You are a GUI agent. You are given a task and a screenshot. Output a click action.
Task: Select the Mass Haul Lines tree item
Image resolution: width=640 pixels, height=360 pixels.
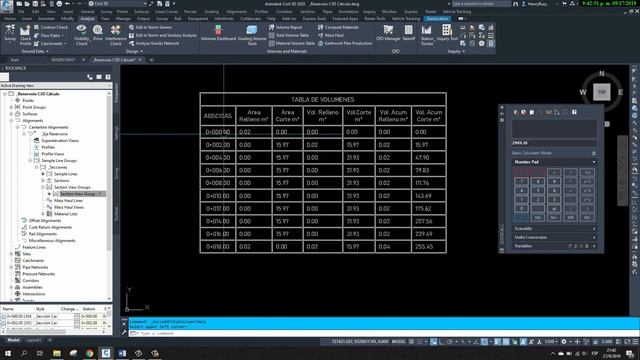click(68, 201)
